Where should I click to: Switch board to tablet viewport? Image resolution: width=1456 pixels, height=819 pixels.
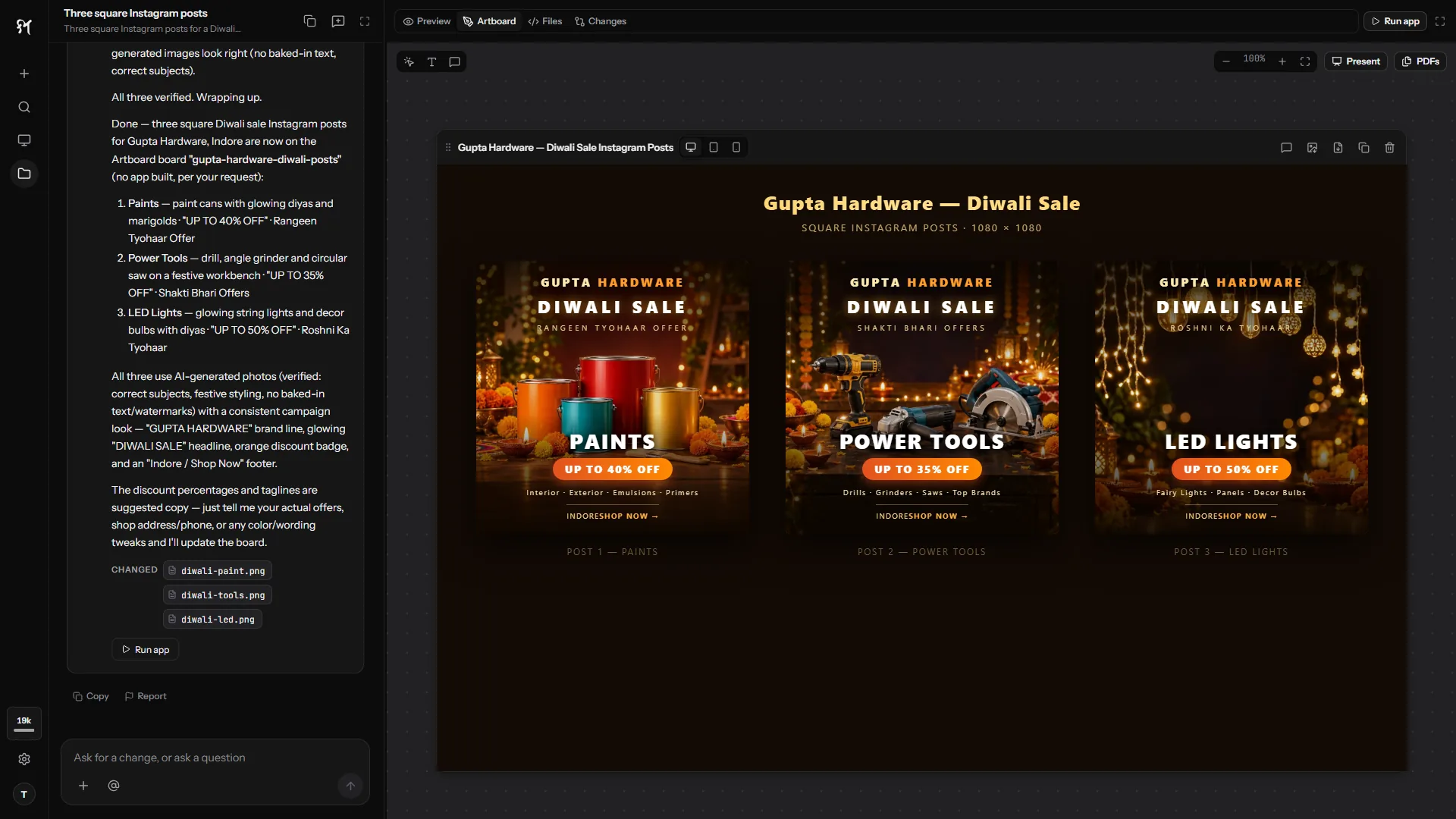pyautogui.click(x=714, y=147)
